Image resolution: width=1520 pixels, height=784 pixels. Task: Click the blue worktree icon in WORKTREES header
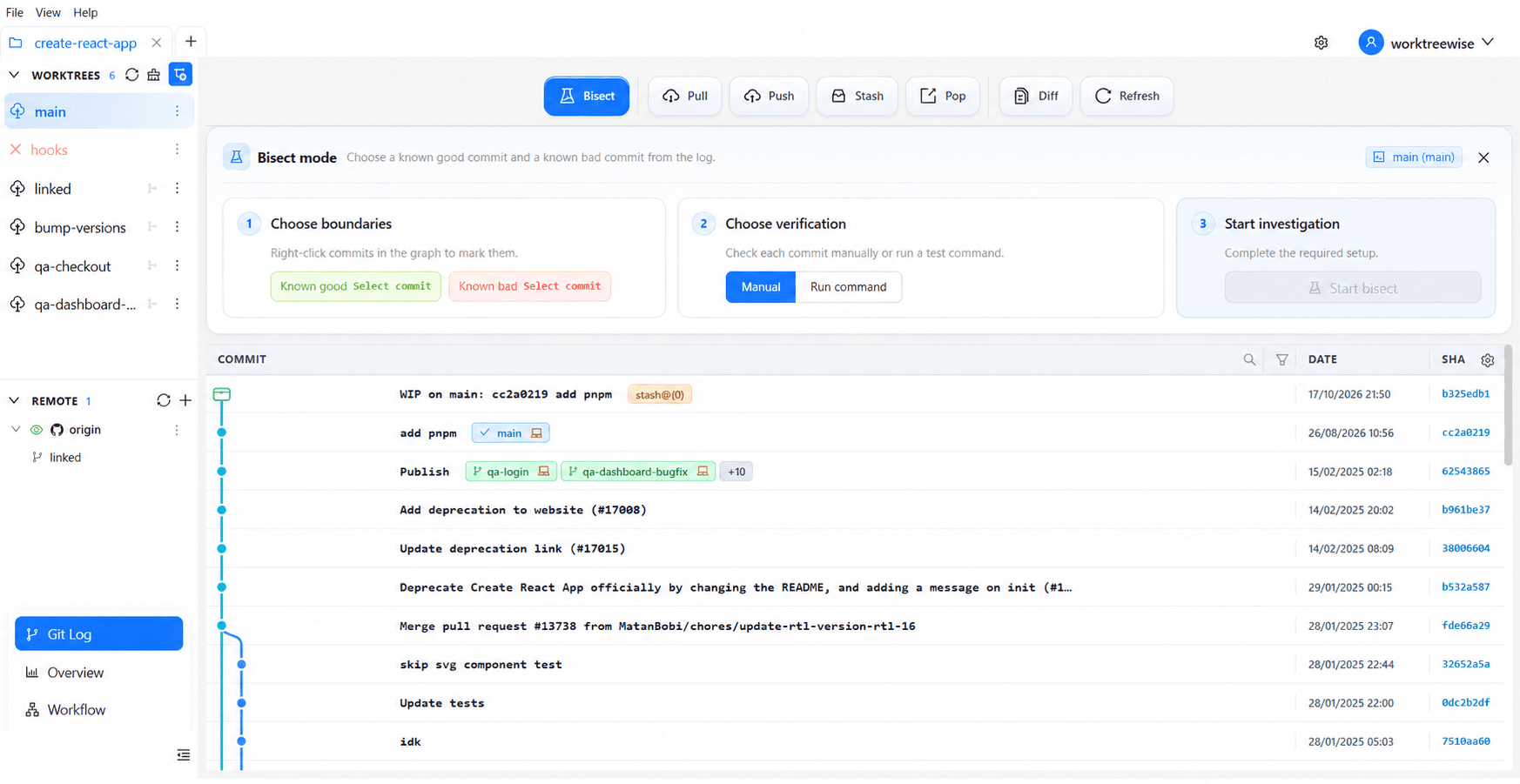pos(180,75)
